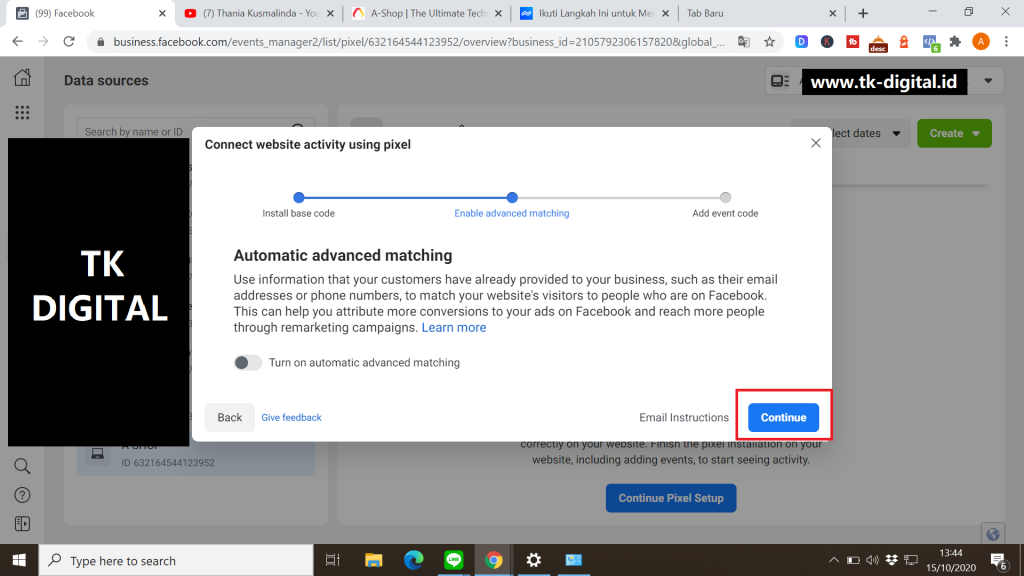Image resolution: width=1024 pixels, height=576 pixels.
Task: Open the all tools grid icon
Action: coord(22,113)
